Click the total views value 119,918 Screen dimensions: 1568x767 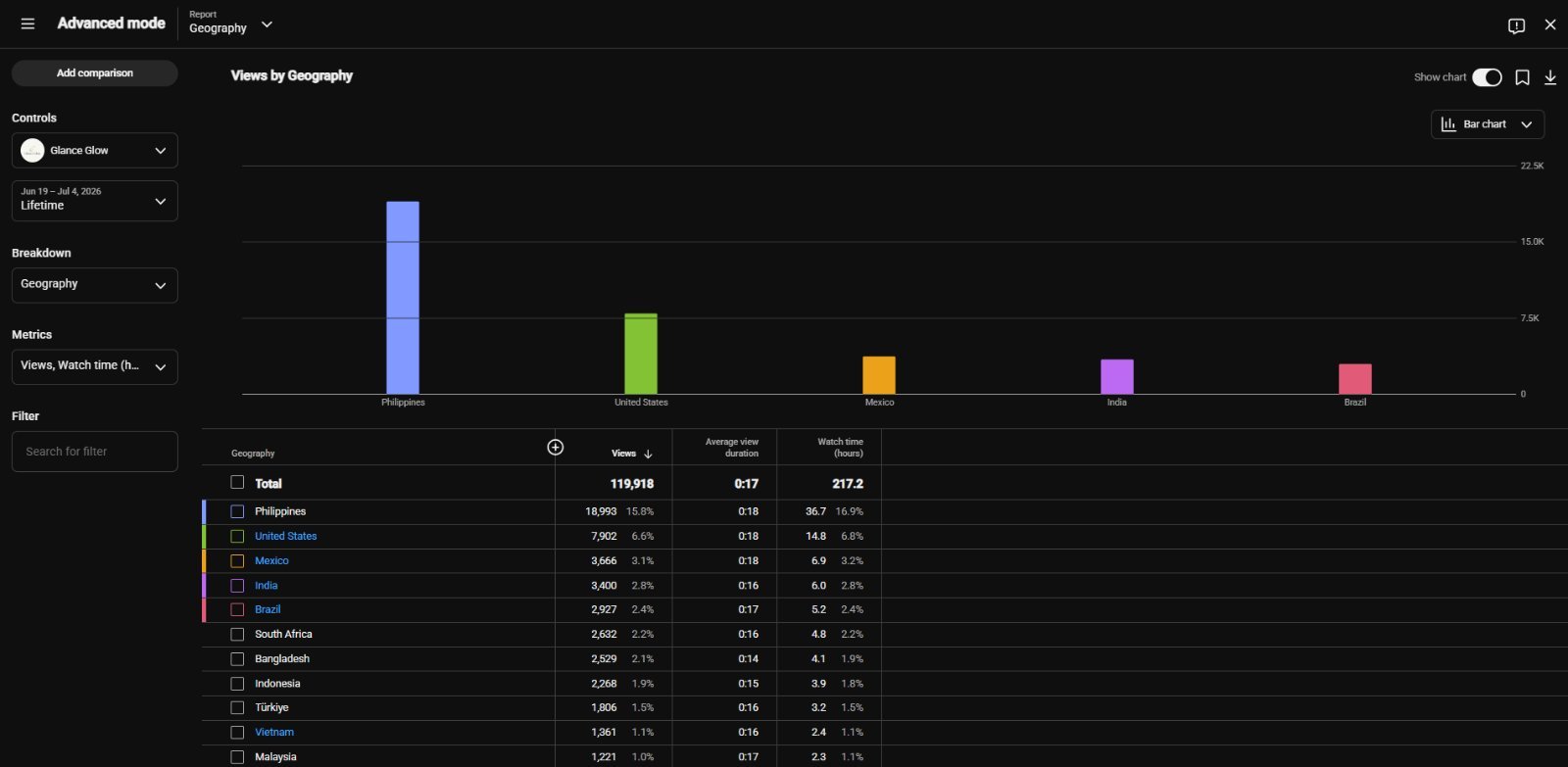632,484
